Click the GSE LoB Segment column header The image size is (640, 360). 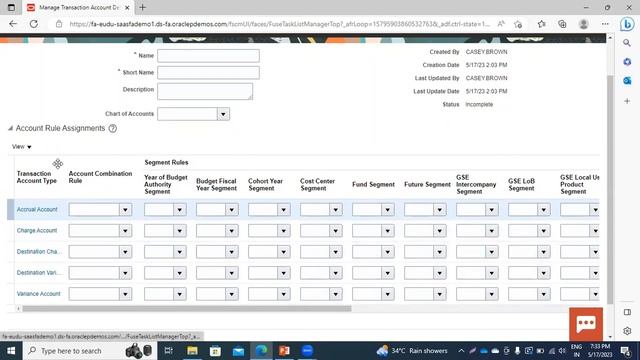(x=521, y=184)
